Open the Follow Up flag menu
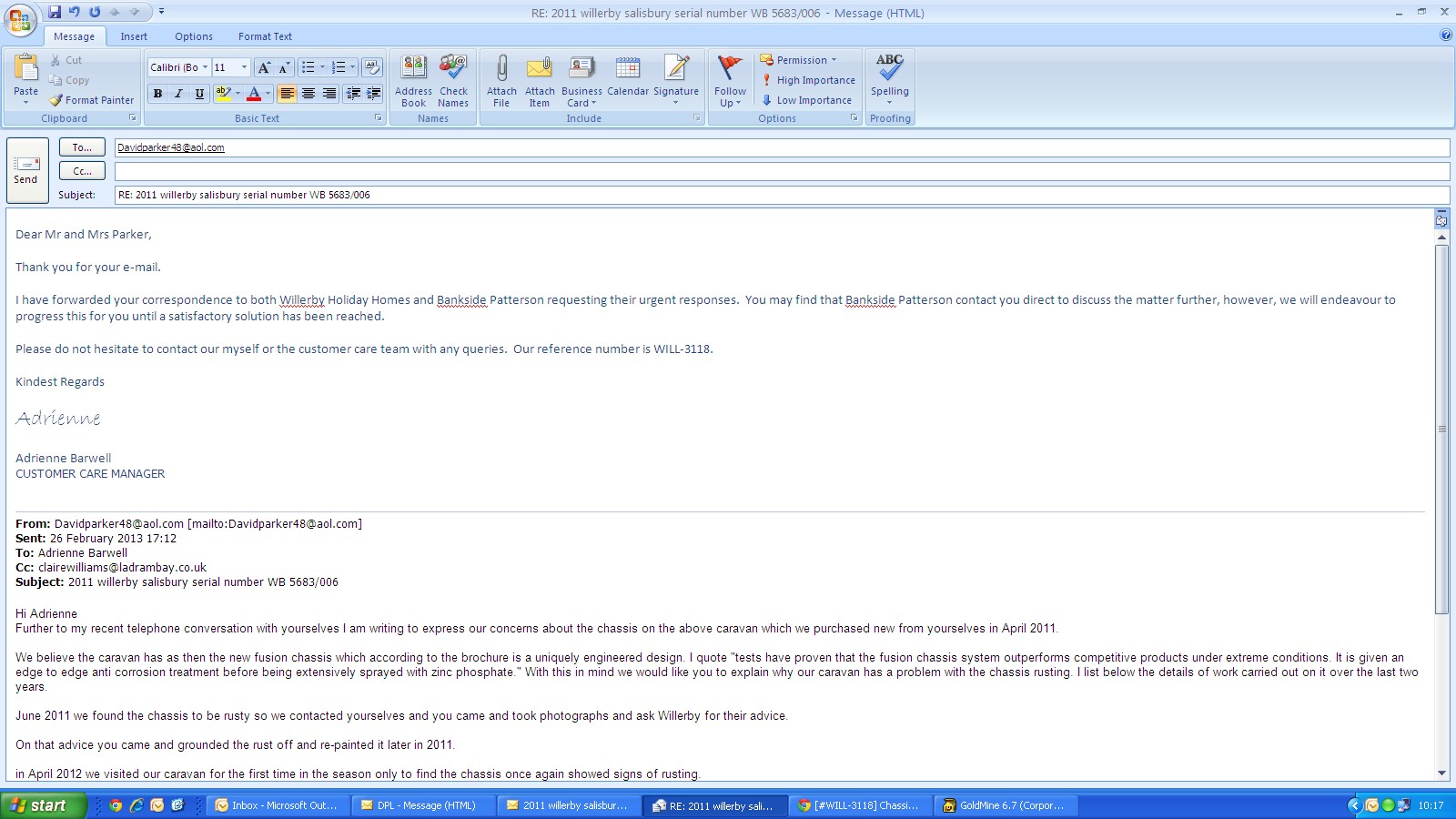Screen dimensions: 1456x819 (x=730, y=81)
